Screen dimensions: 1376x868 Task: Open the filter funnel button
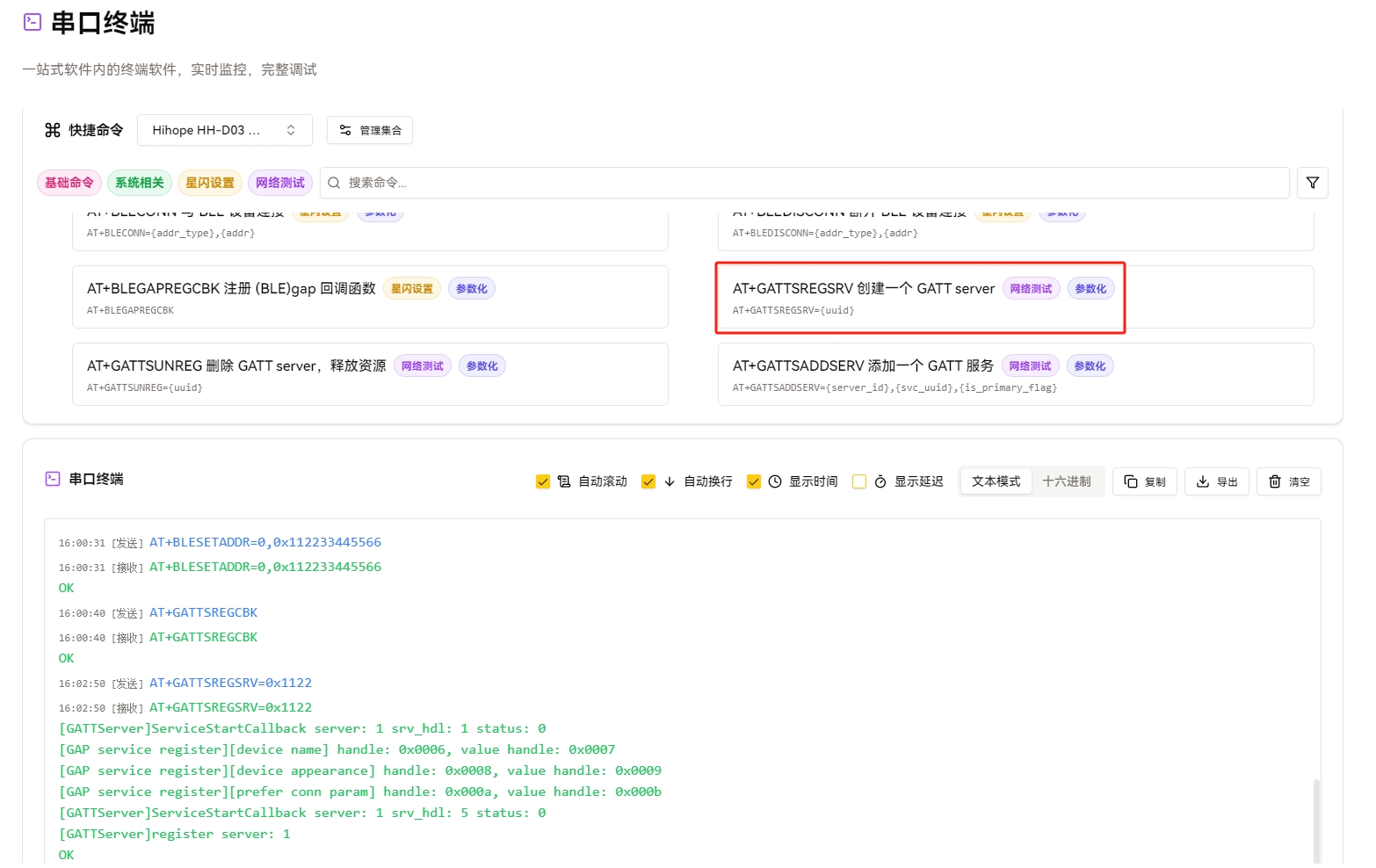tap(1313, 183)
